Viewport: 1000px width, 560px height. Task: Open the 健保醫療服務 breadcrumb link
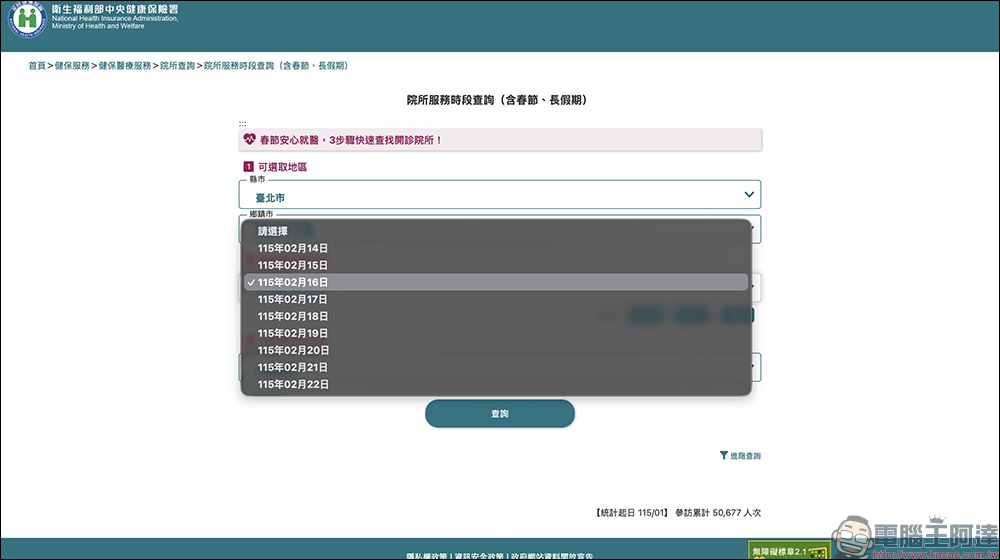click(125, 66)
